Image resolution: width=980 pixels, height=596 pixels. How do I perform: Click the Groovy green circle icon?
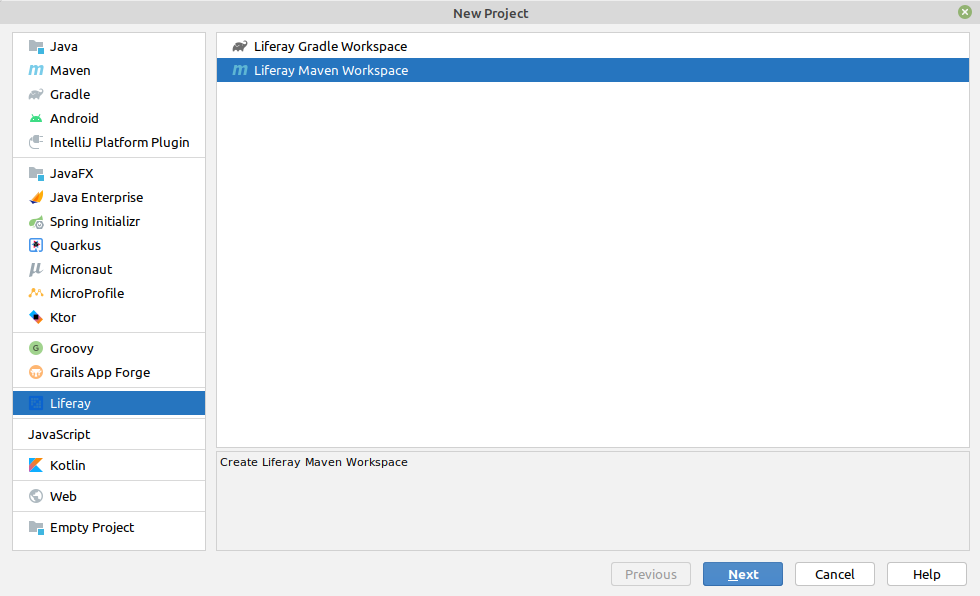click(x=36, y=348)
